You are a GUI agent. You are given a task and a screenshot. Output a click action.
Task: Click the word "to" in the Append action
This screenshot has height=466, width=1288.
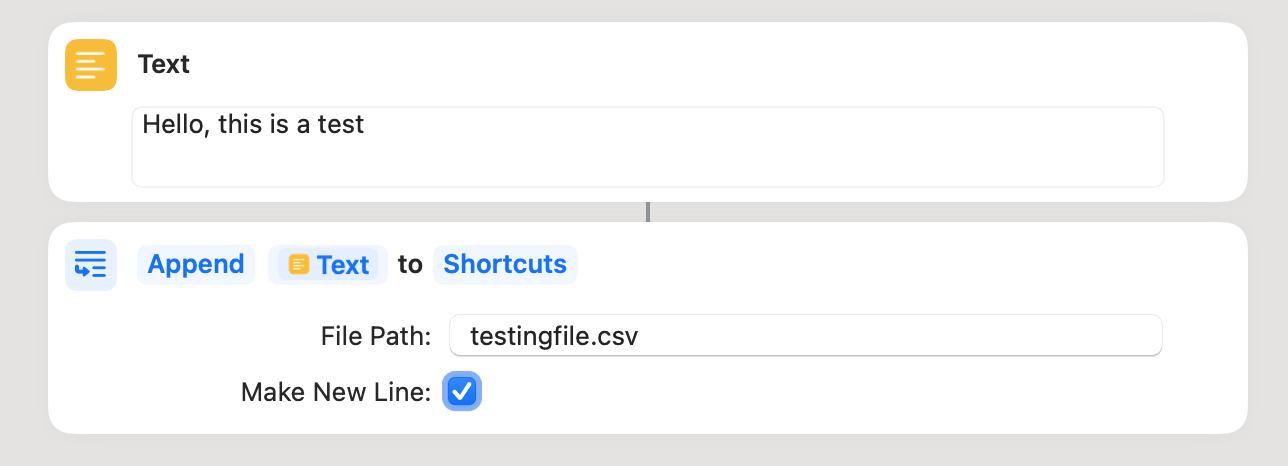pyautogui.click(x=410, y=265)
